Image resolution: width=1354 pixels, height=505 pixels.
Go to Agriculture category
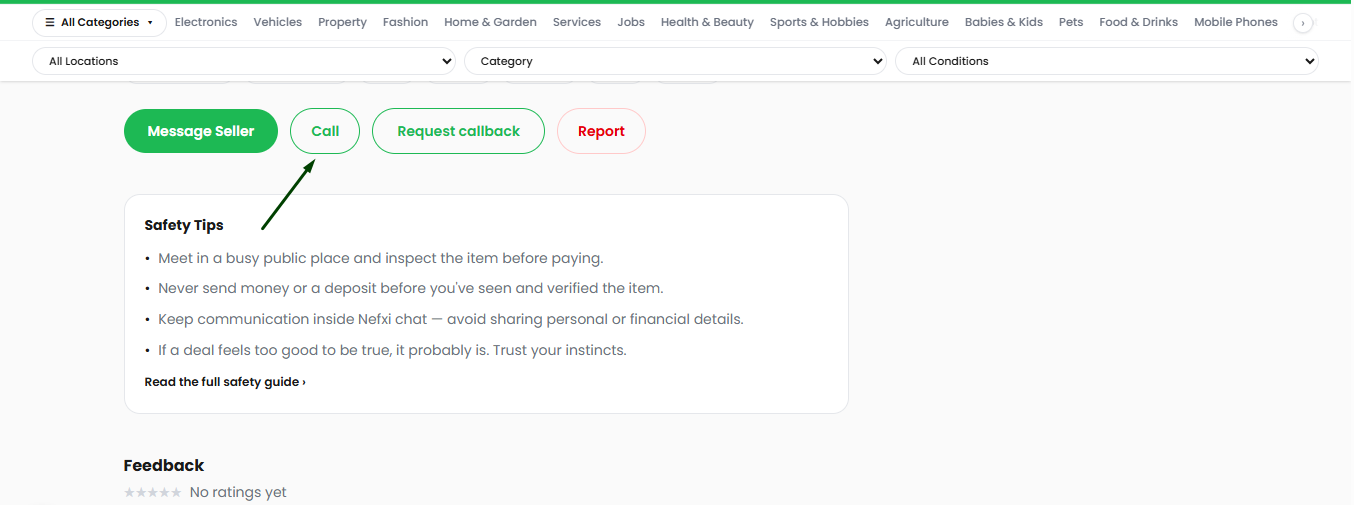917,22
